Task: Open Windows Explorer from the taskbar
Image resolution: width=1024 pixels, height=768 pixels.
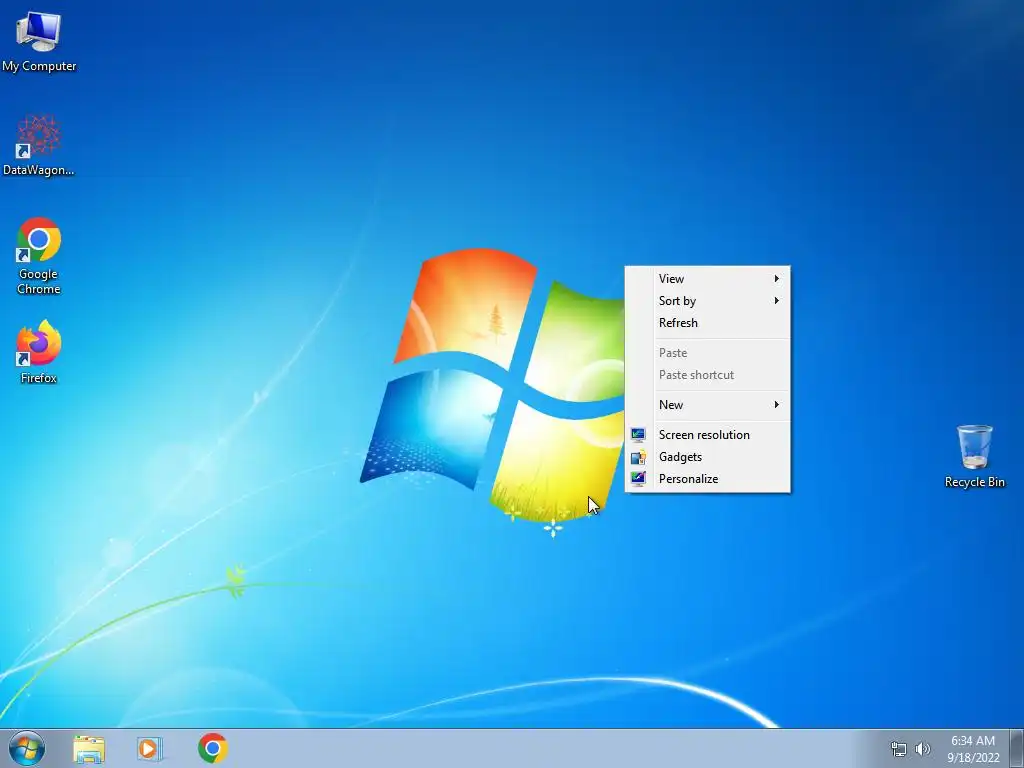Action: click(89, 749)
